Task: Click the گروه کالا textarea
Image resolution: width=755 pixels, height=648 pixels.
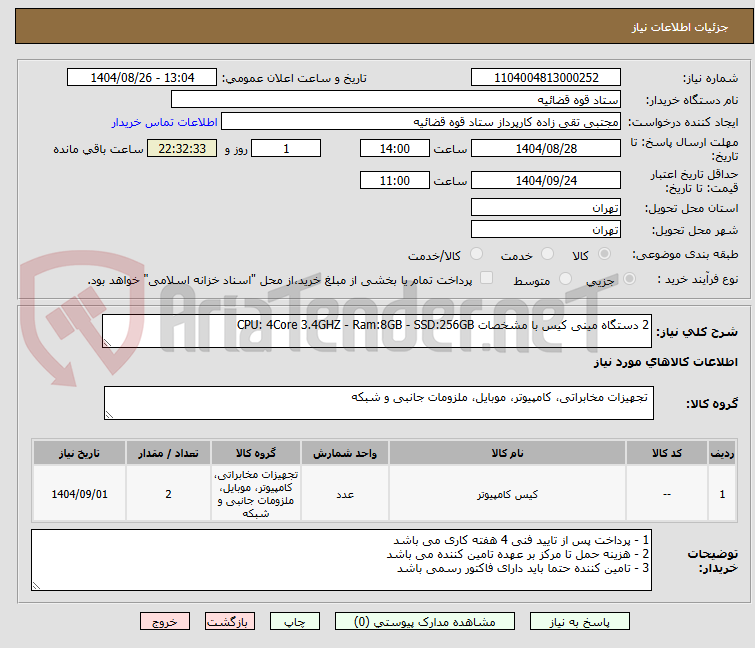Action: [x=378, y=403]
